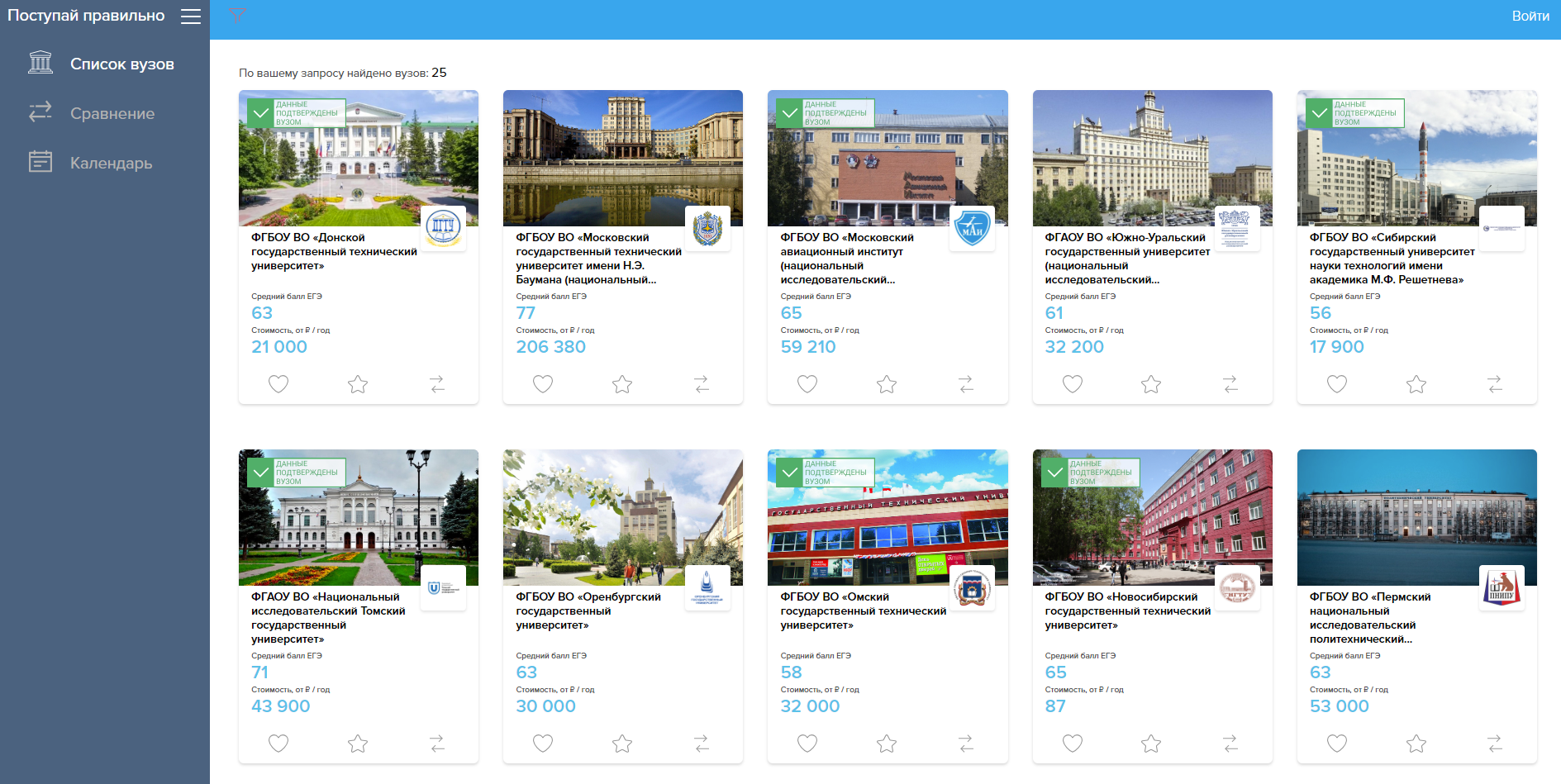The height and width of the screenshot is (784, 1561).
Task: Open the filter funnel icon in the top bar
Action: point(237,13)
